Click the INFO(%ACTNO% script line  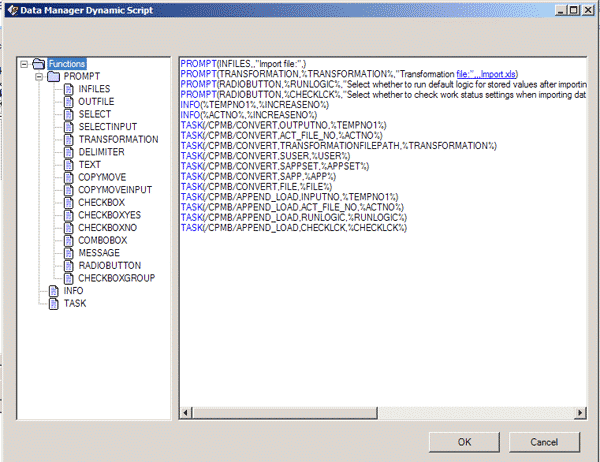point(249,115)
